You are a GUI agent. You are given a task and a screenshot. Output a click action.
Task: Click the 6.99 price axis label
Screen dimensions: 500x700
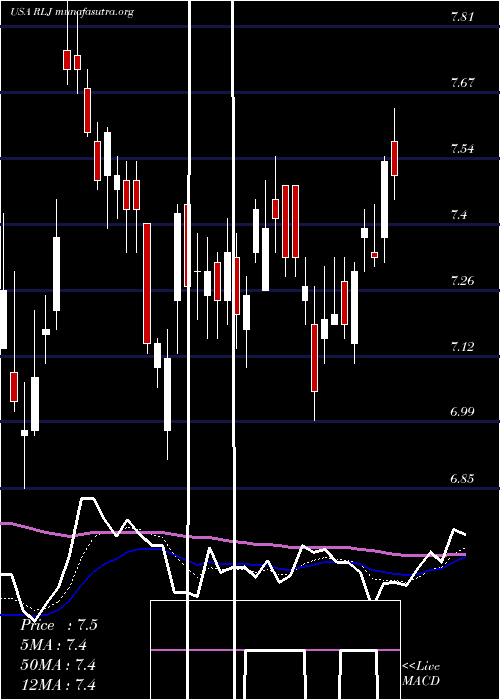coord(462,412)
